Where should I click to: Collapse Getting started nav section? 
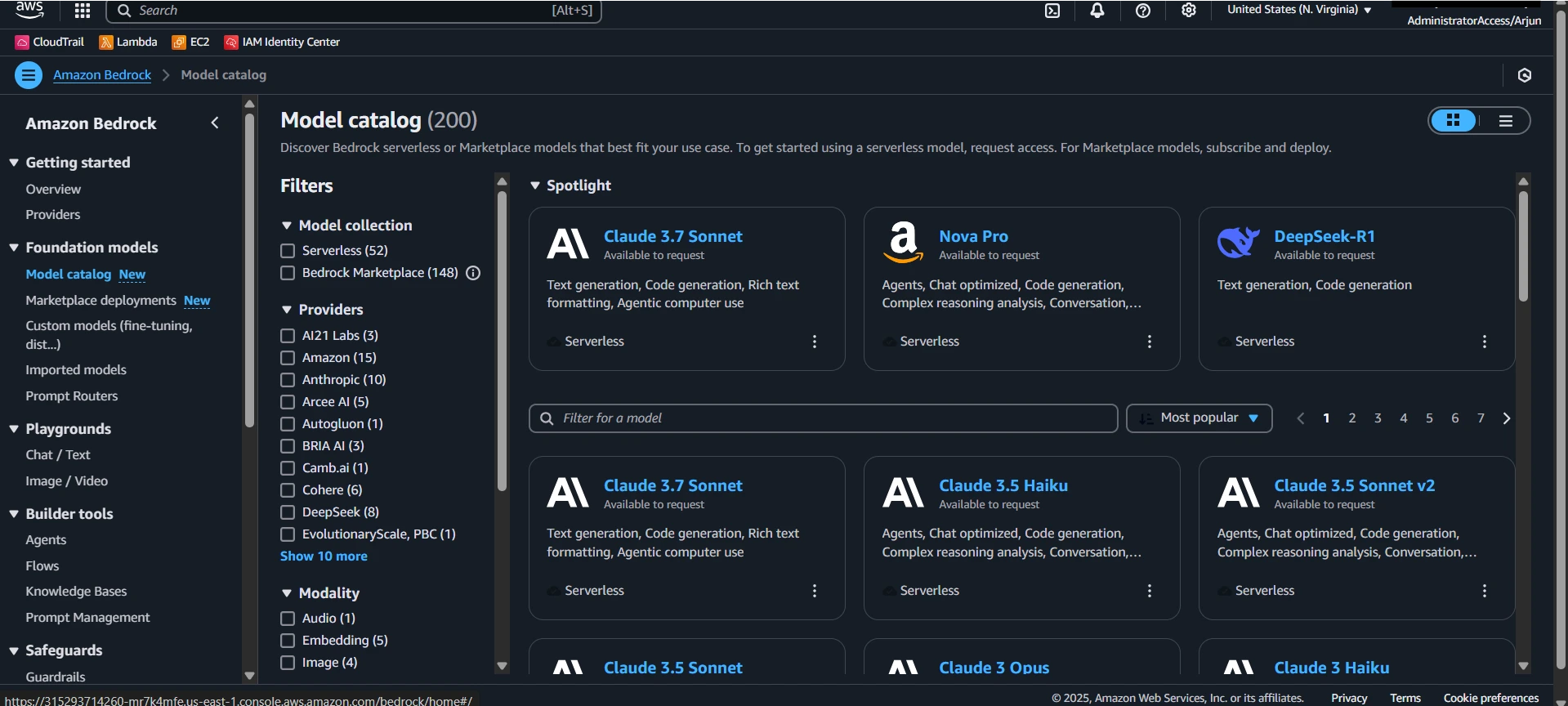pos(14,163)
